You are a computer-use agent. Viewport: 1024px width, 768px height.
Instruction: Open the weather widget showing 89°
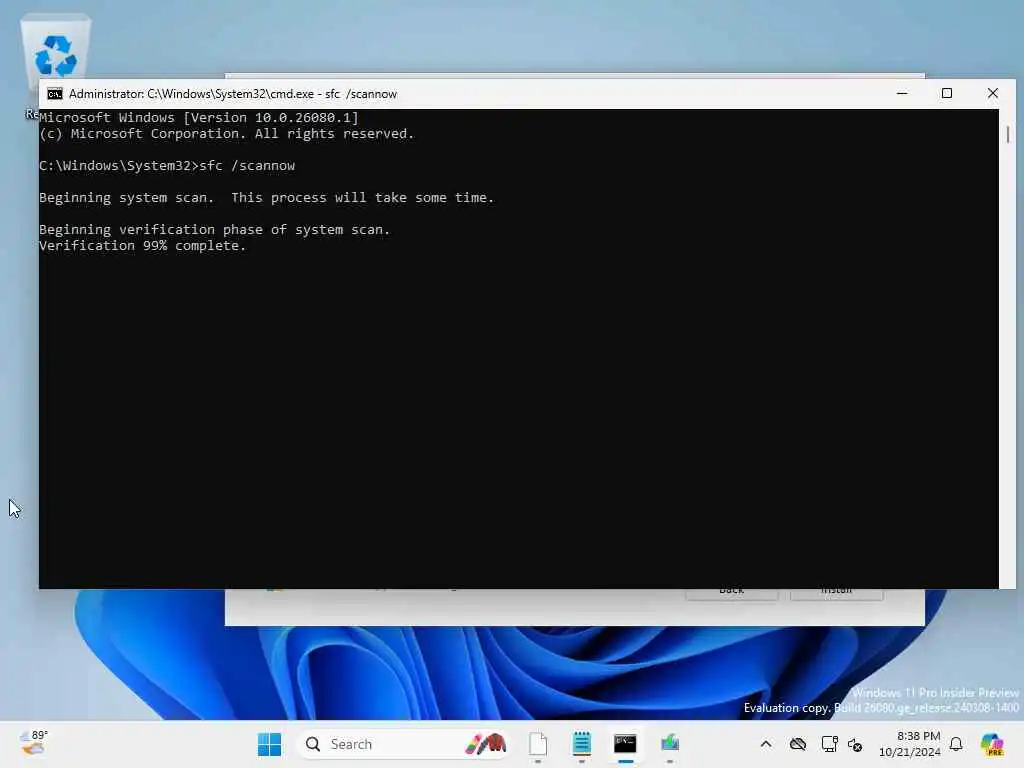click(33, 744)
